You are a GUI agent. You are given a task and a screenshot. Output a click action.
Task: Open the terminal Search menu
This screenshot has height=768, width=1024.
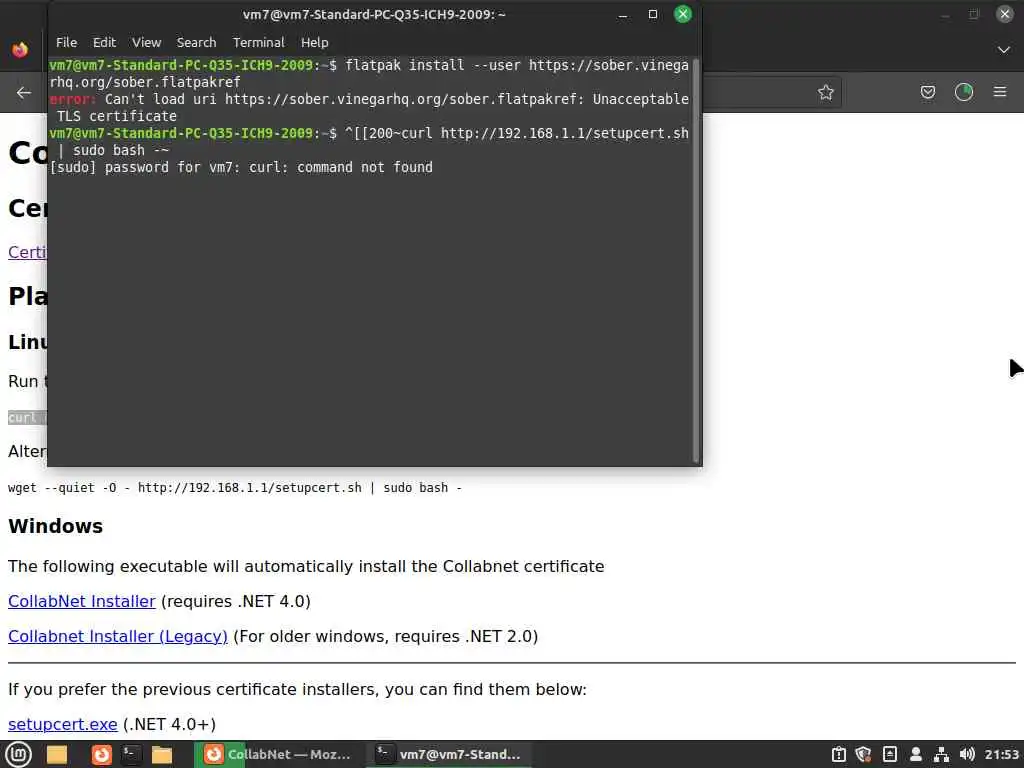[x=196, y=42]
